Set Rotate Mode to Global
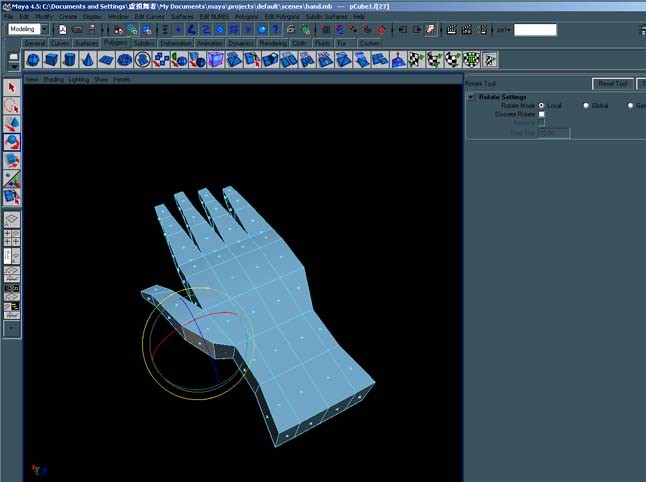The image size is (646, 482). 586,105
